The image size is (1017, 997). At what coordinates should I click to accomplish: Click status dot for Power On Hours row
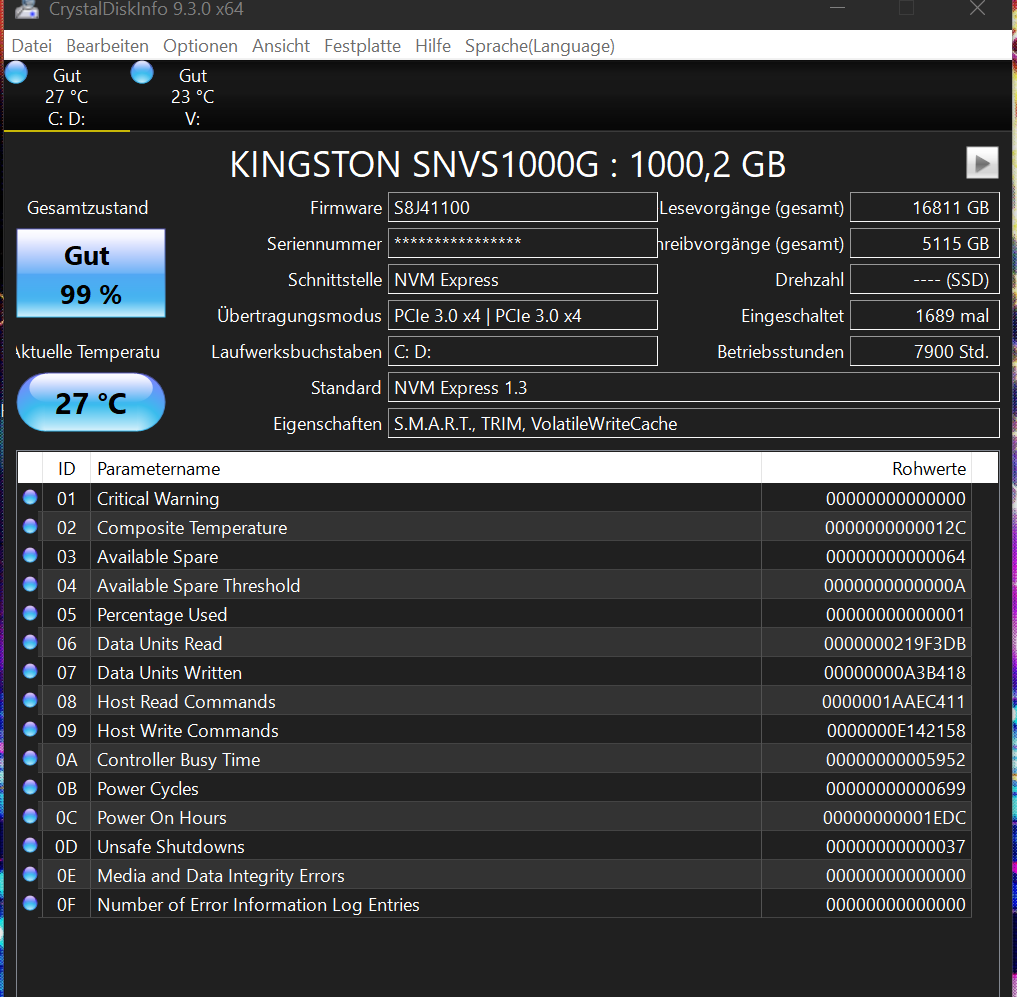[30, 816]
